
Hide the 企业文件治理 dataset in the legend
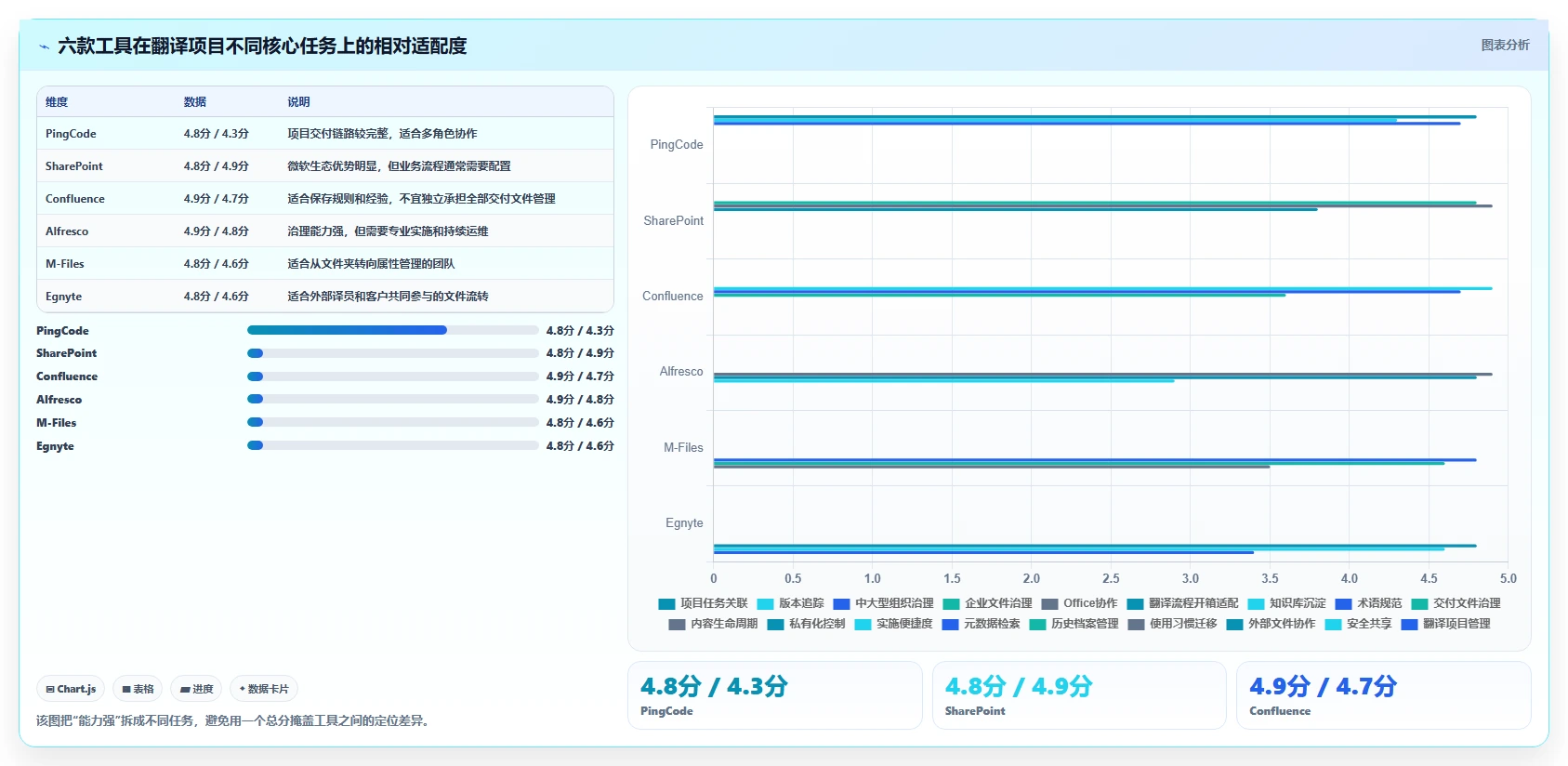(987, 603)
